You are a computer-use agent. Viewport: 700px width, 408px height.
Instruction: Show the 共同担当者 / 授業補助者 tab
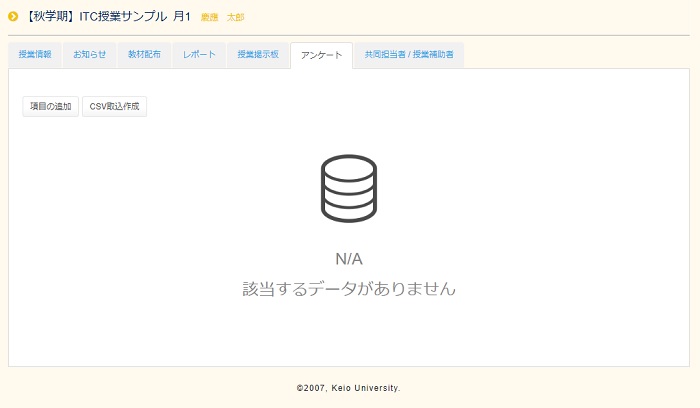coord(408,55)
